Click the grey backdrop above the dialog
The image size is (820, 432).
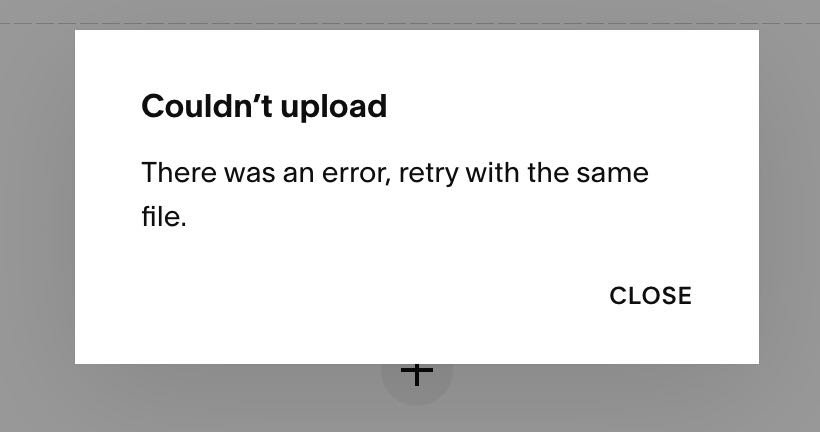[410, 10]
